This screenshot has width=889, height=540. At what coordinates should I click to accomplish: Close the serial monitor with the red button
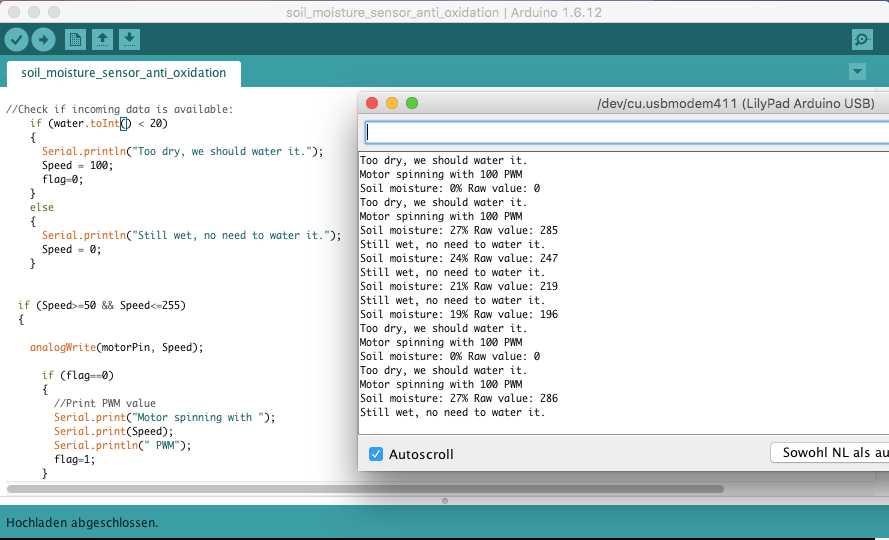(372, 103)
